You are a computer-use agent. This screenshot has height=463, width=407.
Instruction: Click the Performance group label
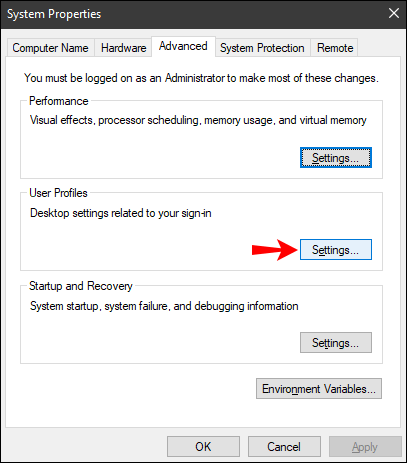(x=59, y=101)
